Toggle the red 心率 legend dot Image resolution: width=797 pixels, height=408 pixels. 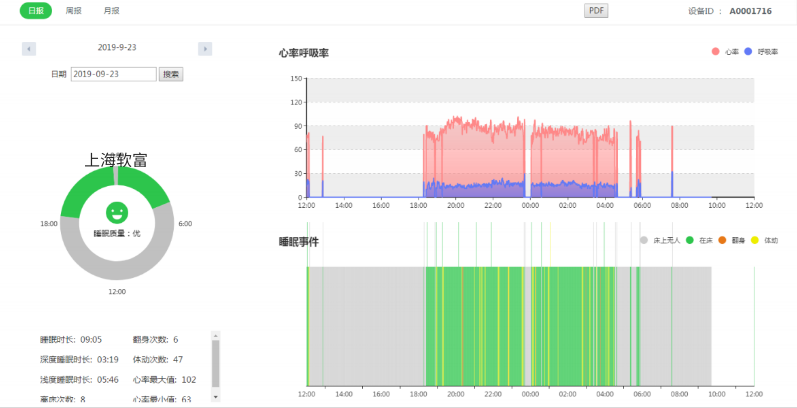(x=716, y=52)
